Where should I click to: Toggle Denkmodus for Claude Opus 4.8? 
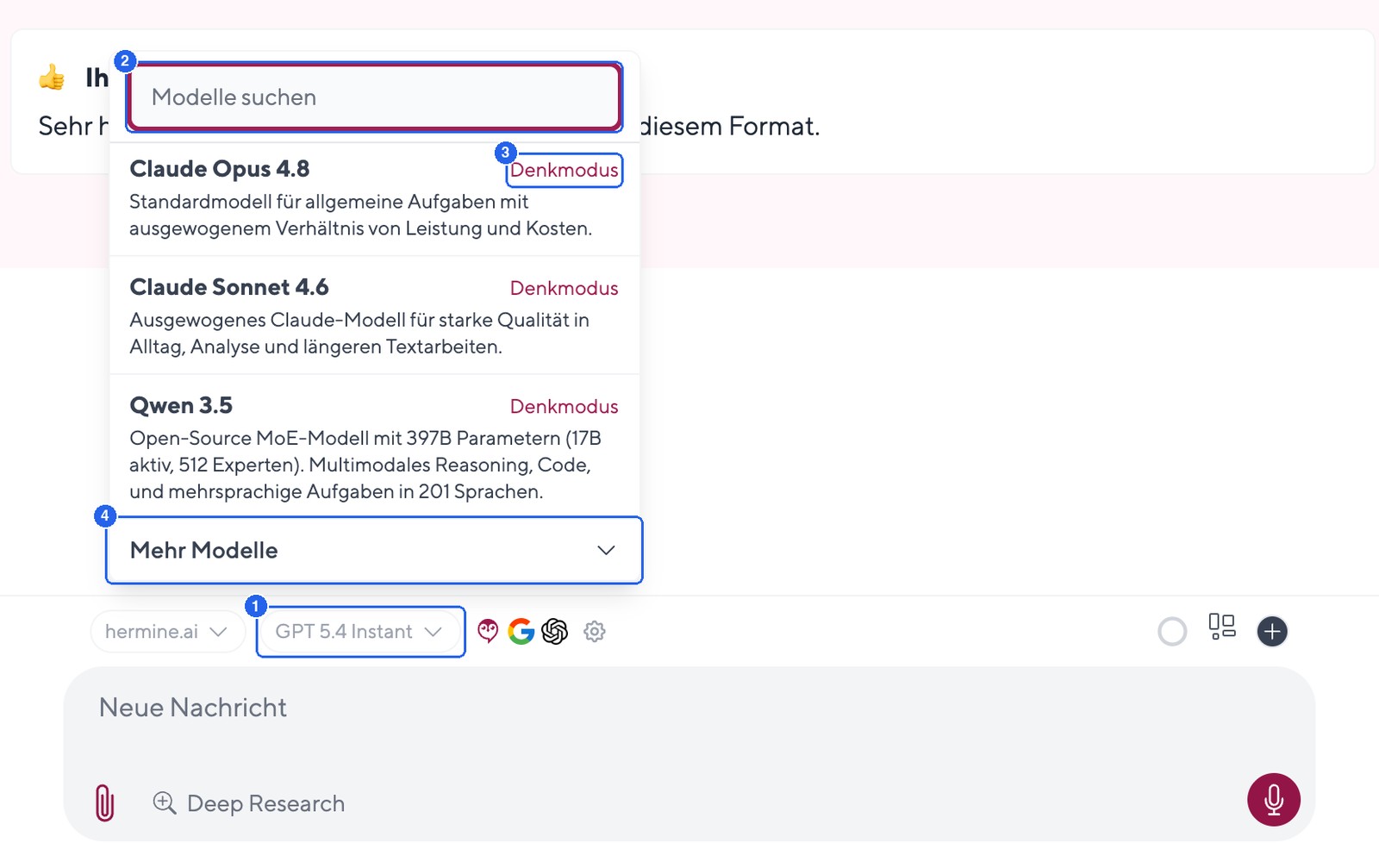(565, 171)
